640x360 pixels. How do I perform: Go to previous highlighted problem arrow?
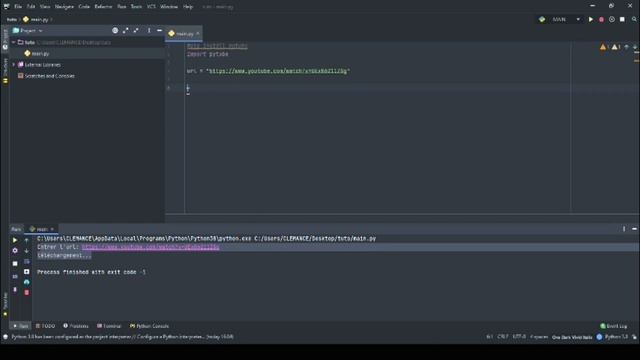coord(627,47)
